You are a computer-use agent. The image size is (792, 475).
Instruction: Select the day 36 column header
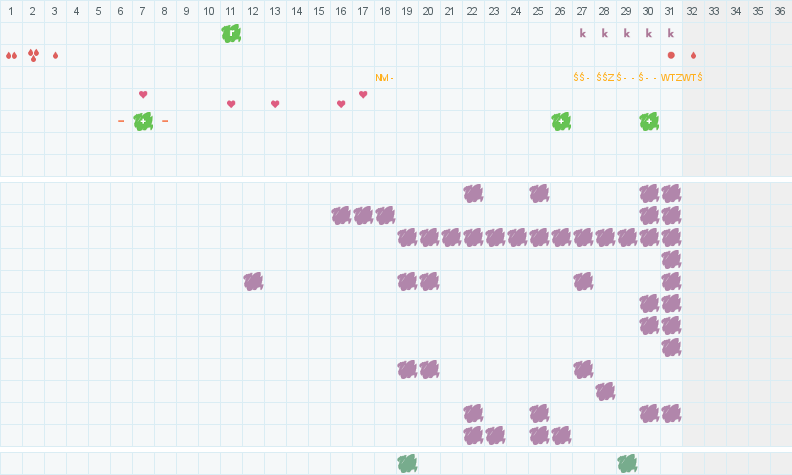tap(781, 11)
